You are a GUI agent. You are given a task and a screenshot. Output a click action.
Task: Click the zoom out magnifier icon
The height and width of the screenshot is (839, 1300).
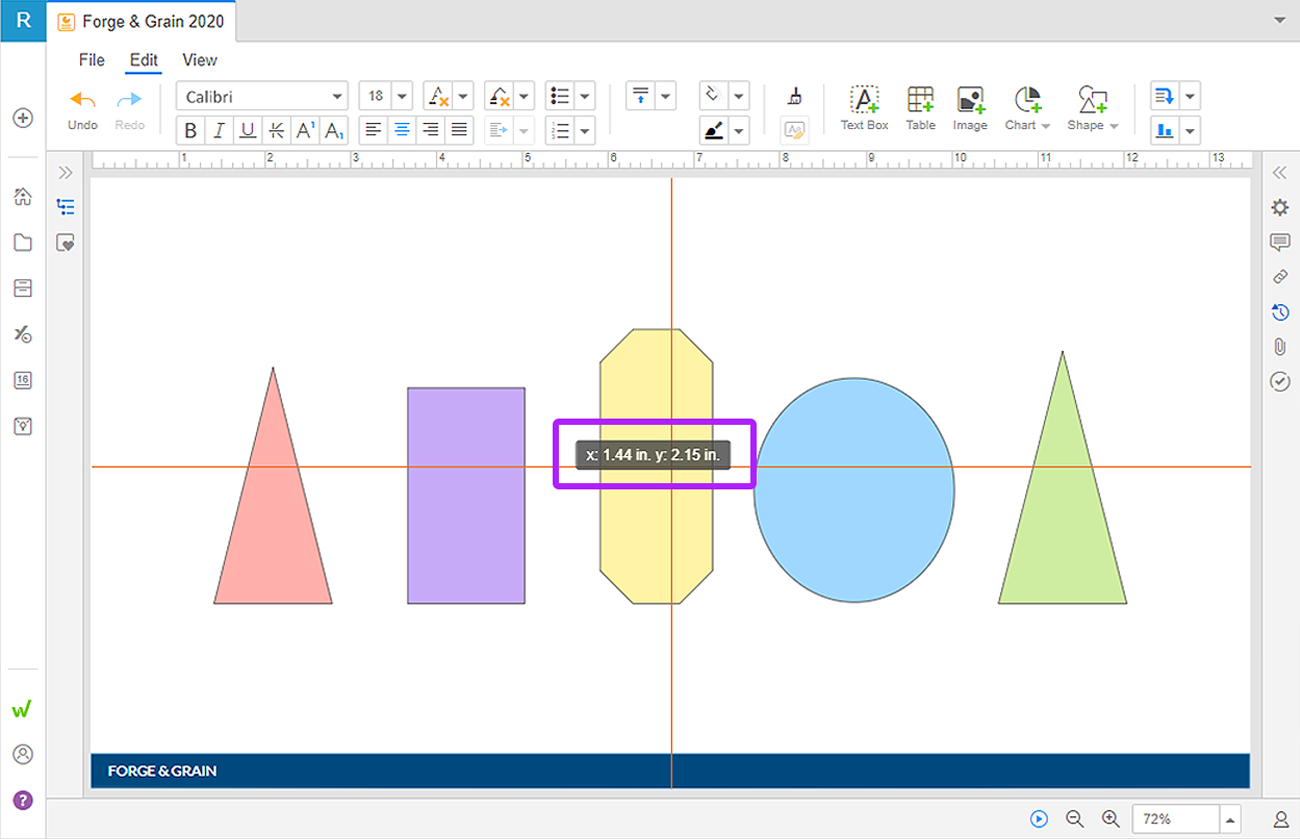[x=1075, y=819]
